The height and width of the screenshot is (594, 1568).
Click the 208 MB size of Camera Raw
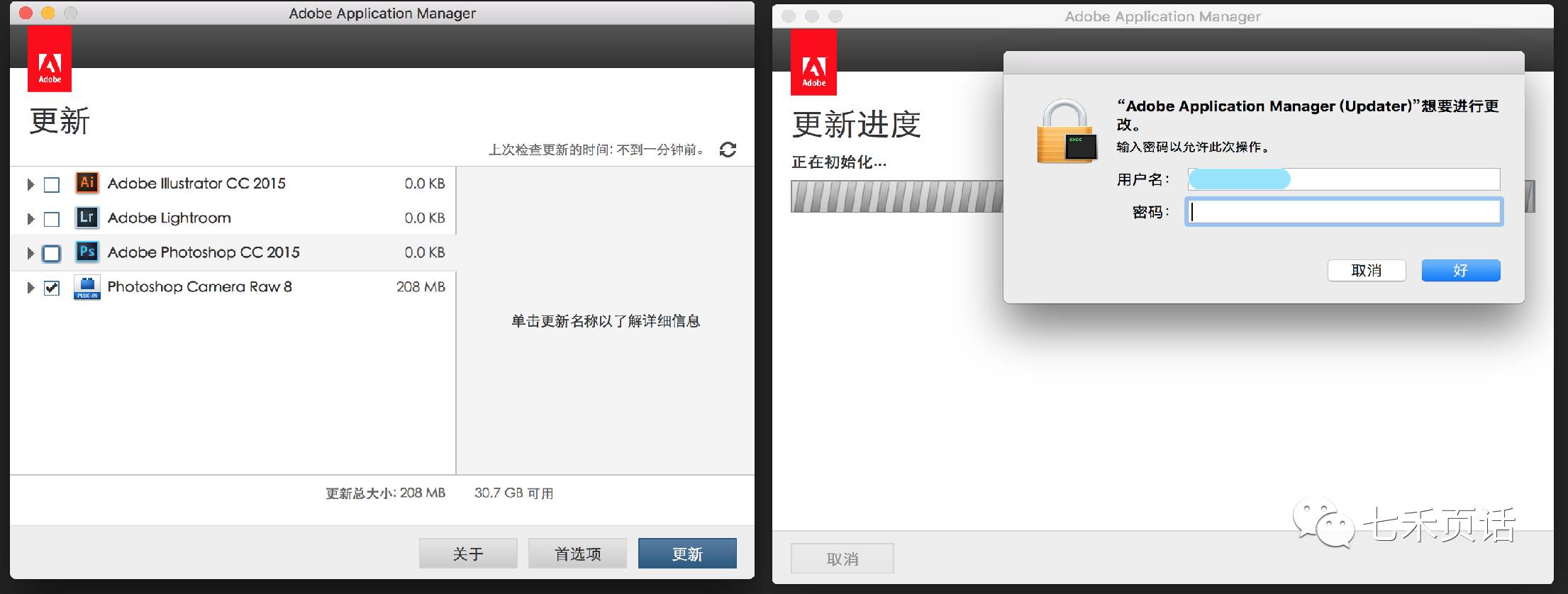tap(421, 287)
